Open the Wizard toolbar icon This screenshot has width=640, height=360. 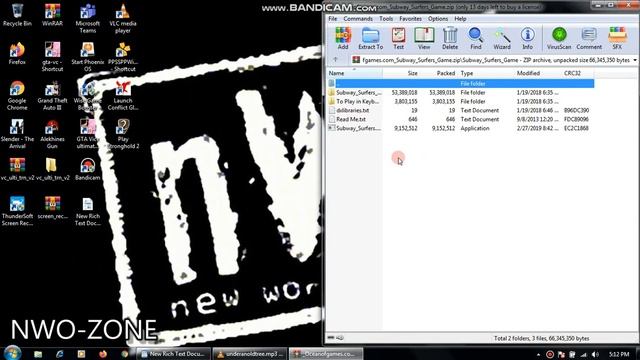point(502,38)
